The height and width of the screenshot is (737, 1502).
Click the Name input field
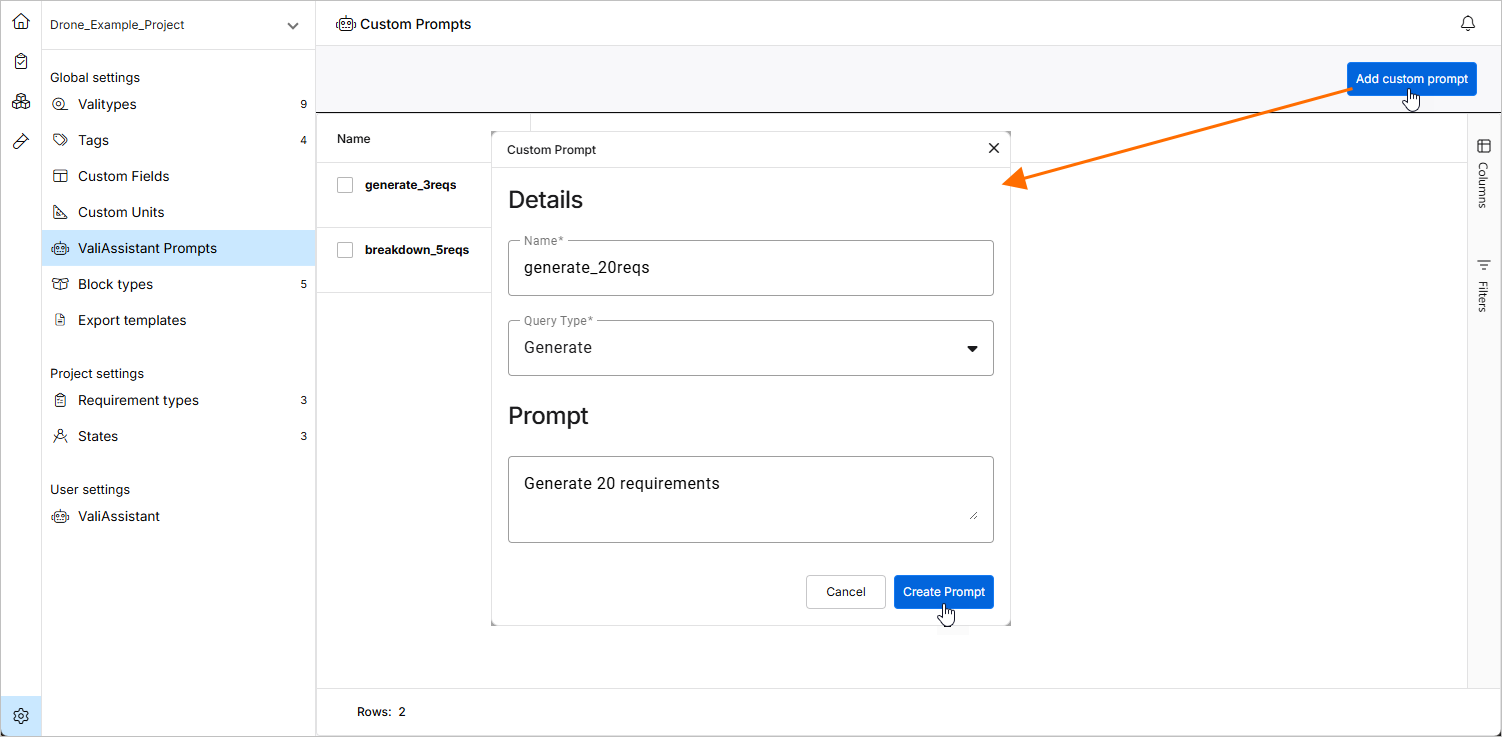pyautogui.click(x=750, y=268)
